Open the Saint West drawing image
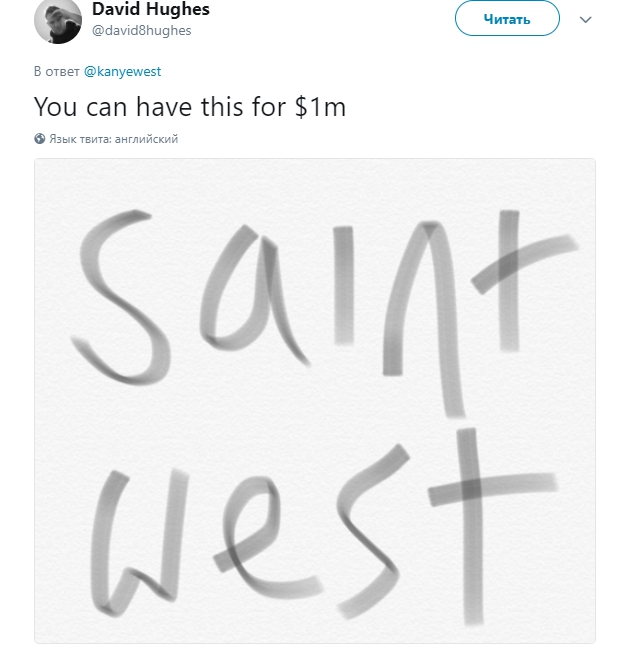This screenshot has height=651, width=630. [315, 400]
